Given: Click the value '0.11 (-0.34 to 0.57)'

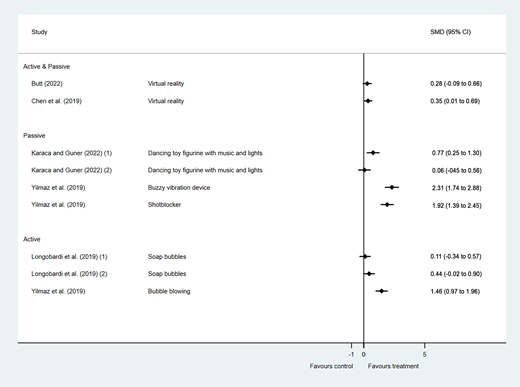Looking at the screenshot, I should pos(456,256).
